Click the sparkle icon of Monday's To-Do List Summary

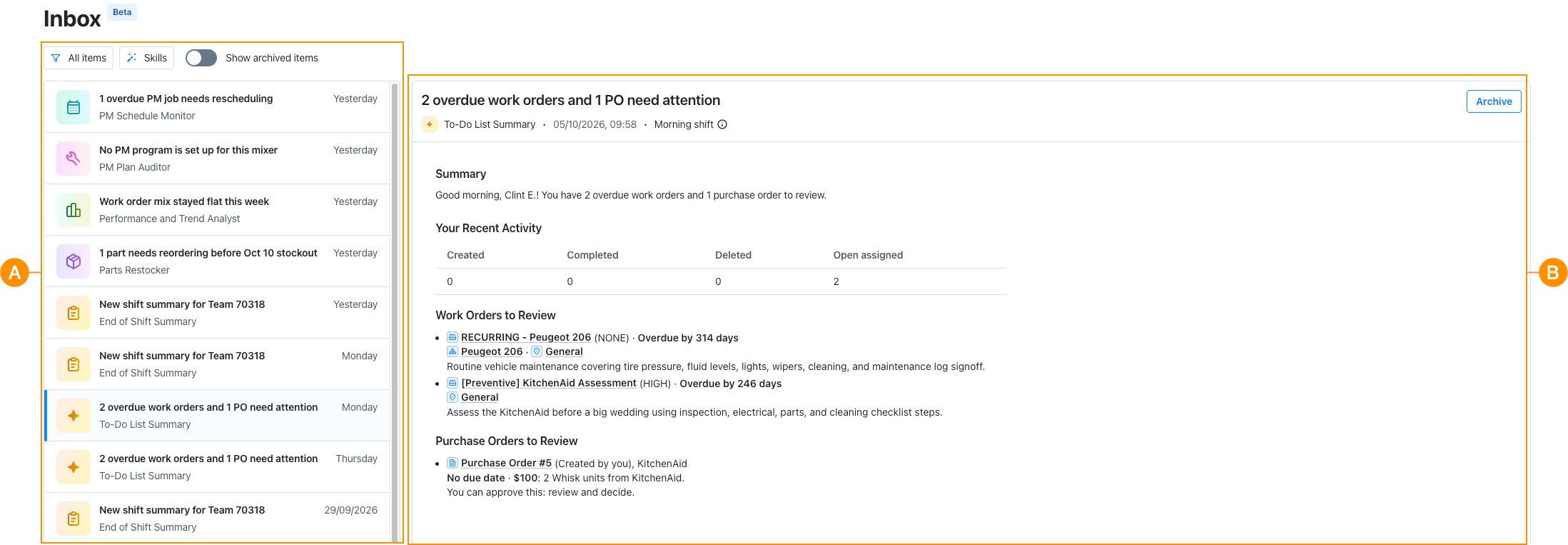click(x=74, y=416)
